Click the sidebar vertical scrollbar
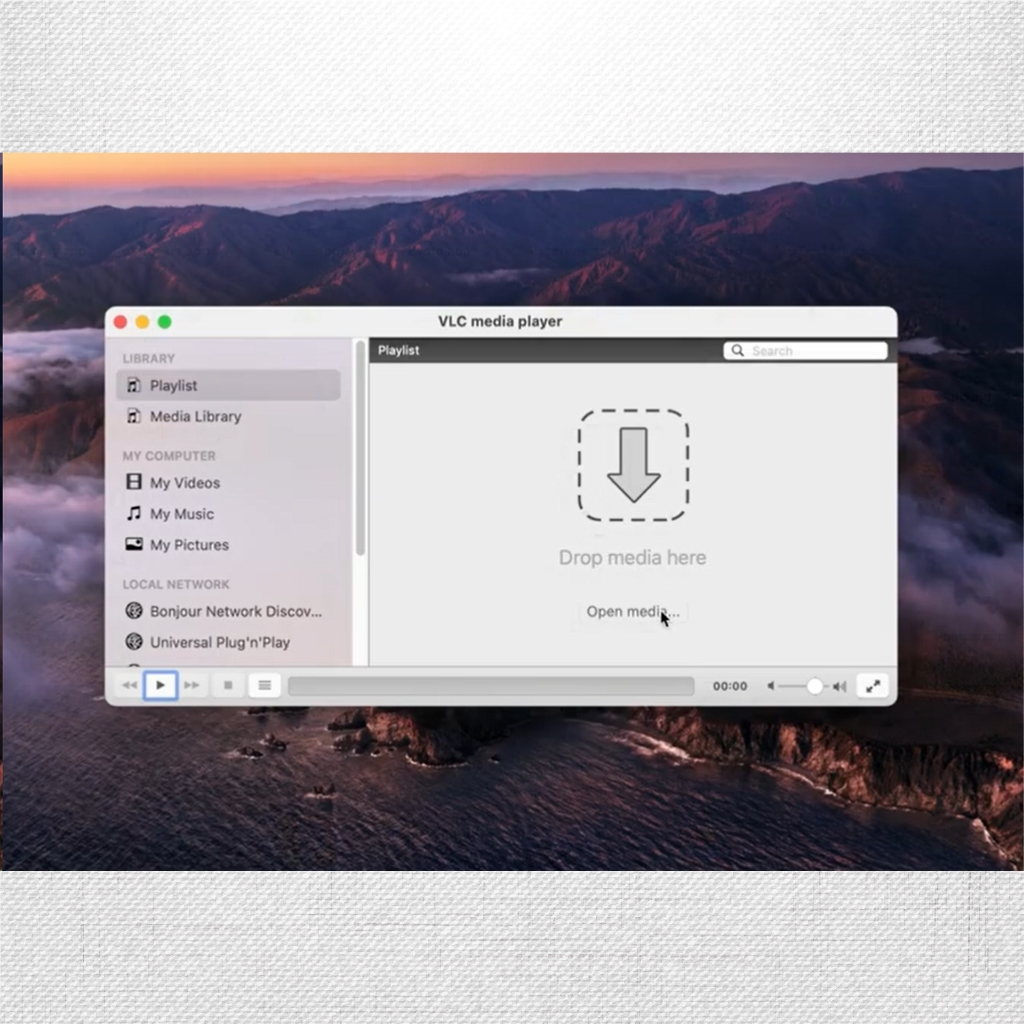 coord(360,449)
